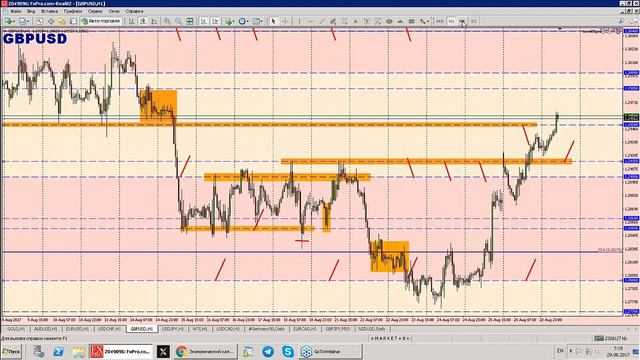The width and height of the screenshot is (640, 360).
Task: Switch to the AUDUSD,H1 chart tab
Action: coord(45,329)
